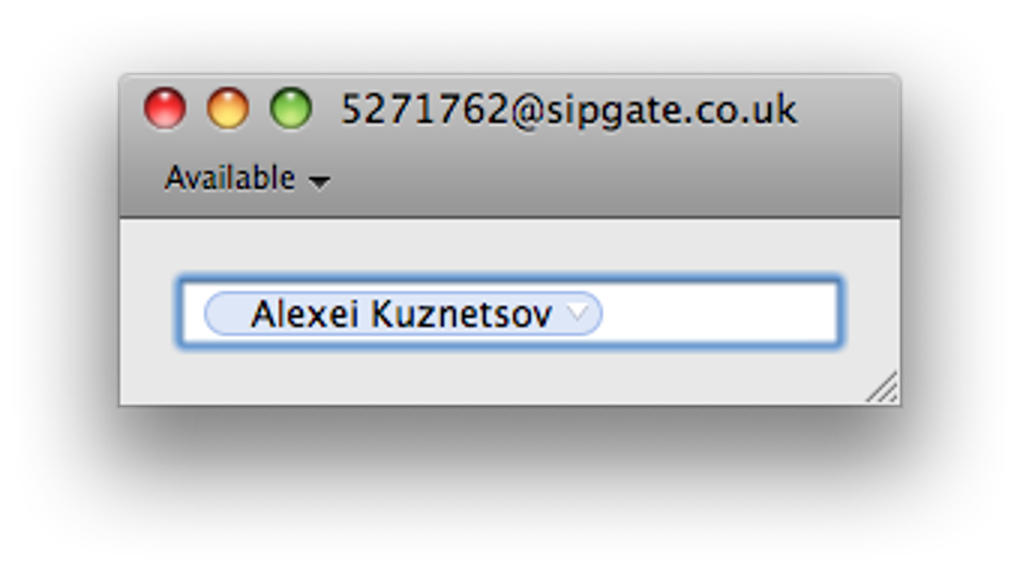The image size is (1020, 570).
Task: Click the arrow beside Available
Action: point(319,182)
